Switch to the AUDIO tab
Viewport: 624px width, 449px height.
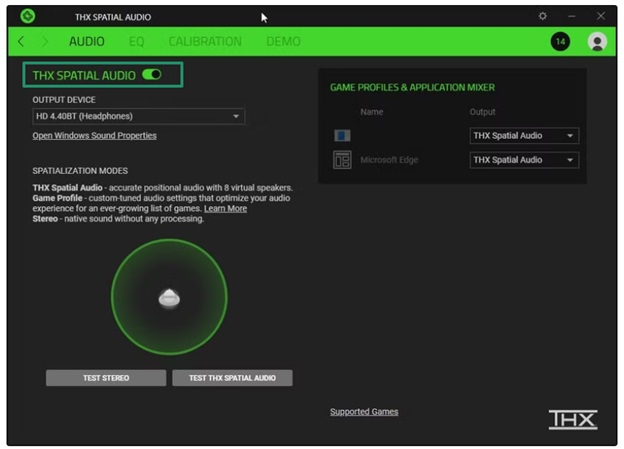[87, 41]
